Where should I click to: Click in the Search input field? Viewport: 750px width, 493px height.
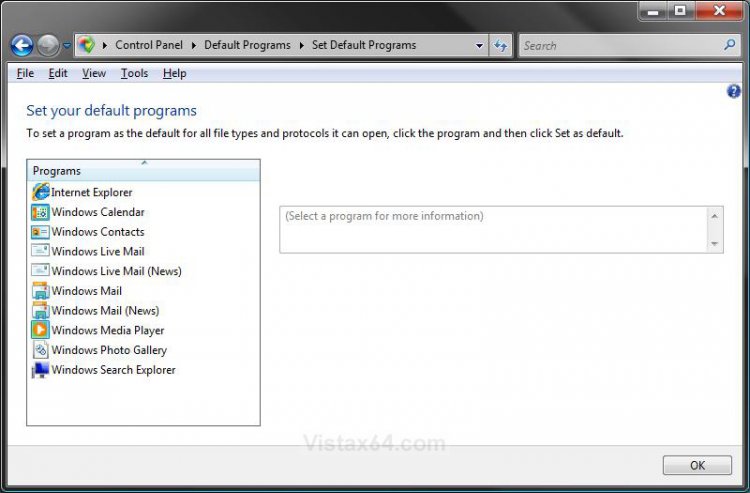[x=621, y=45]
